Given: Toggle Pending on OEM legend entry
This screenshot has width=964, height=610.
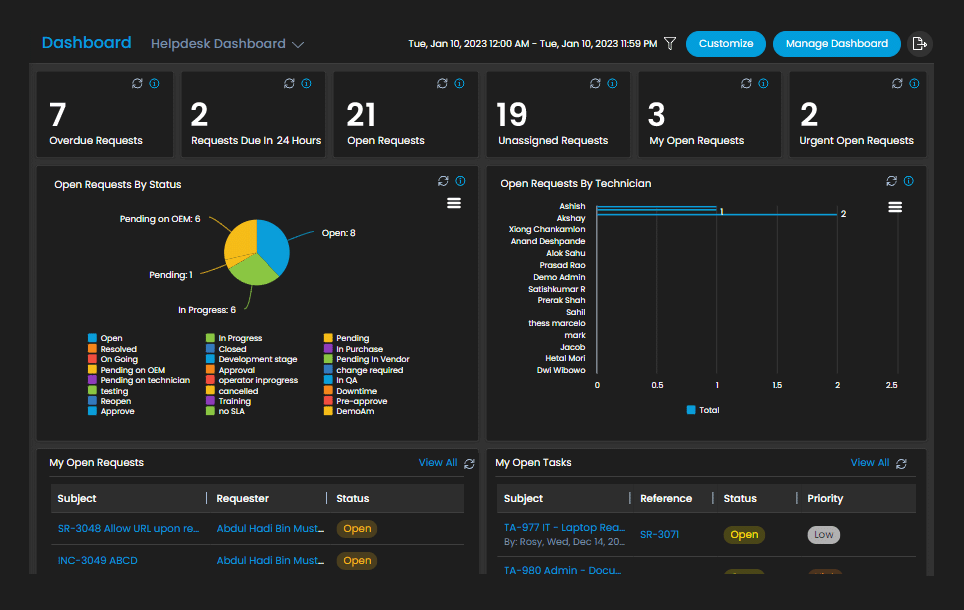Looking at the screenshot, I should coord(127,370).
